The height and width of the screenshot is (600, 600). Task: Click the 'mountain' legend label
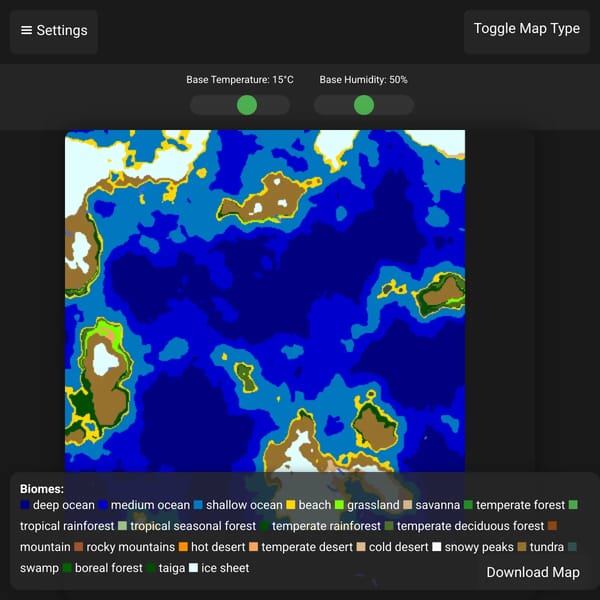click(45, 547)
